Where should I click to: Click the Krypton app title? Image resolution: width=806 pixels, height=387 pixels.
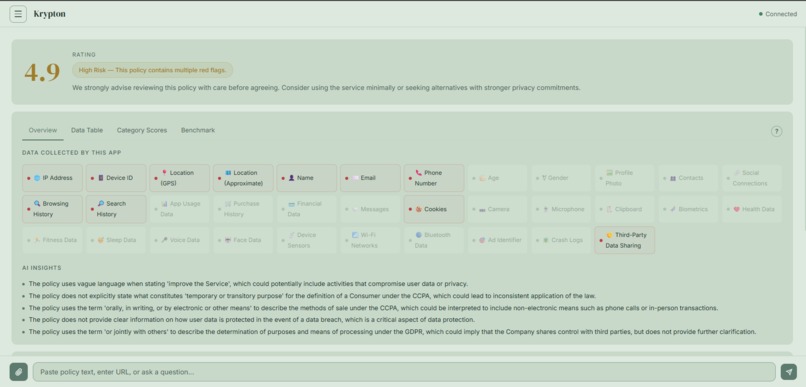(x=50, y=14)
